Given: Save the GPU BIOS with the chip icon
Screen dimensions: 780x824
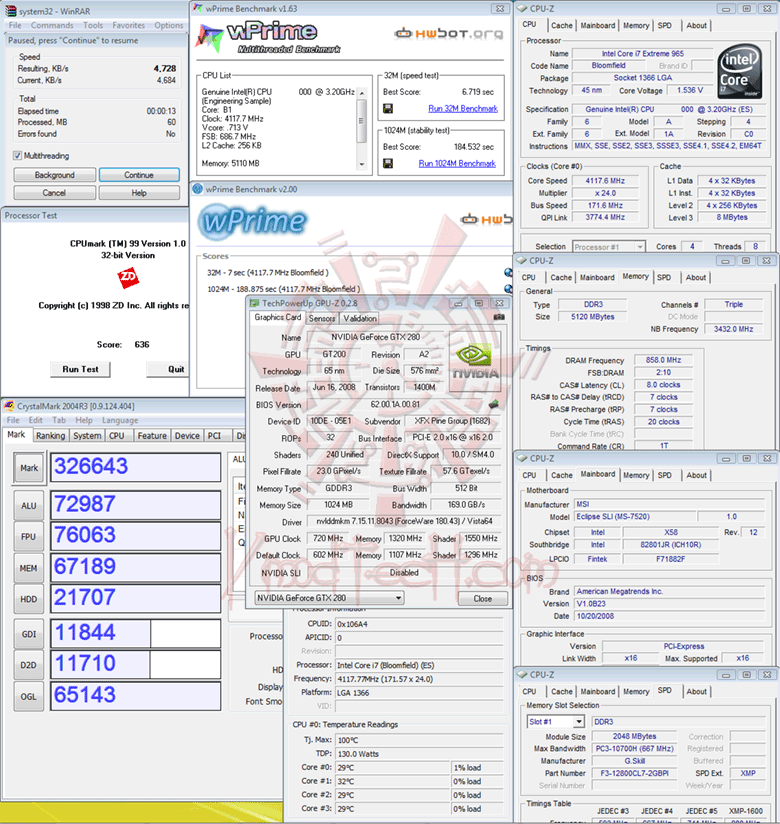Looking at the screenshot, I should click(x=494, y=404).
